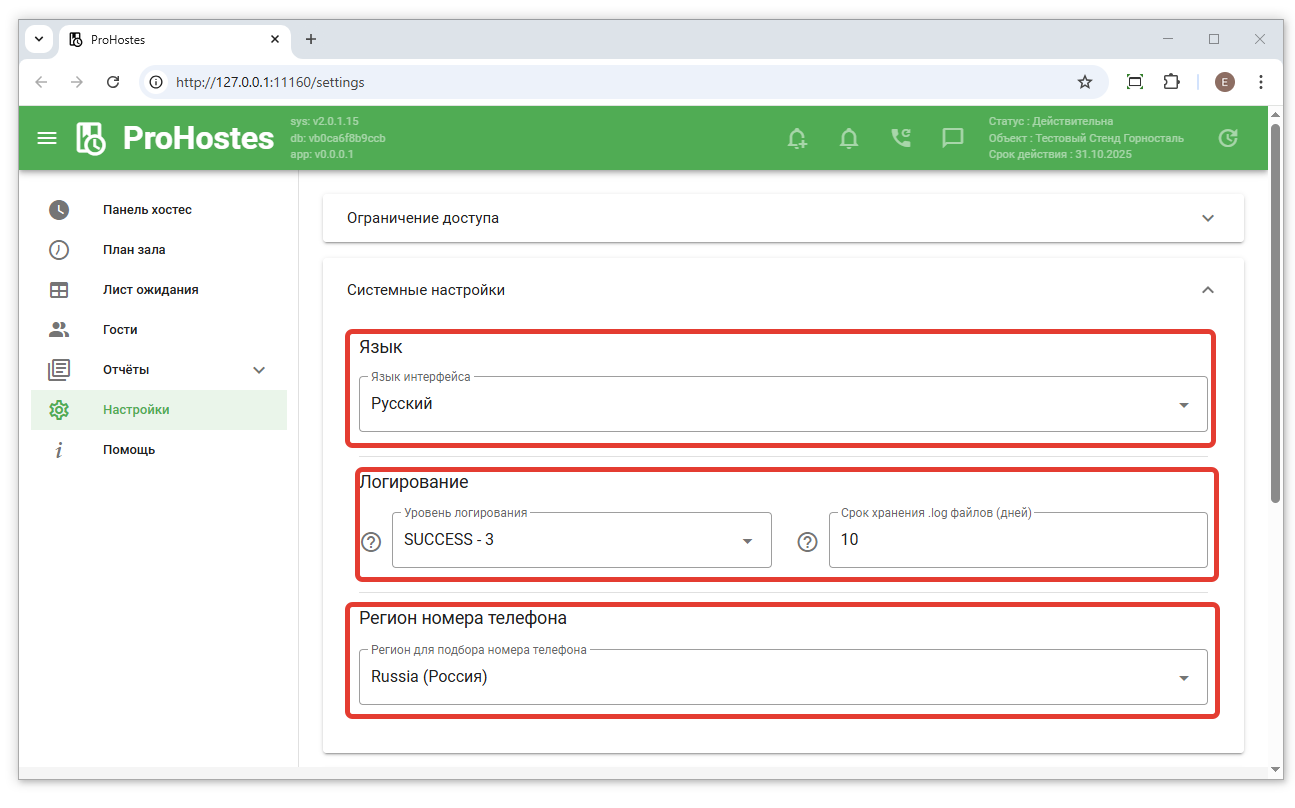
Task: Click help icon beside Срок хранения field
Action: (x=808, y=542)
